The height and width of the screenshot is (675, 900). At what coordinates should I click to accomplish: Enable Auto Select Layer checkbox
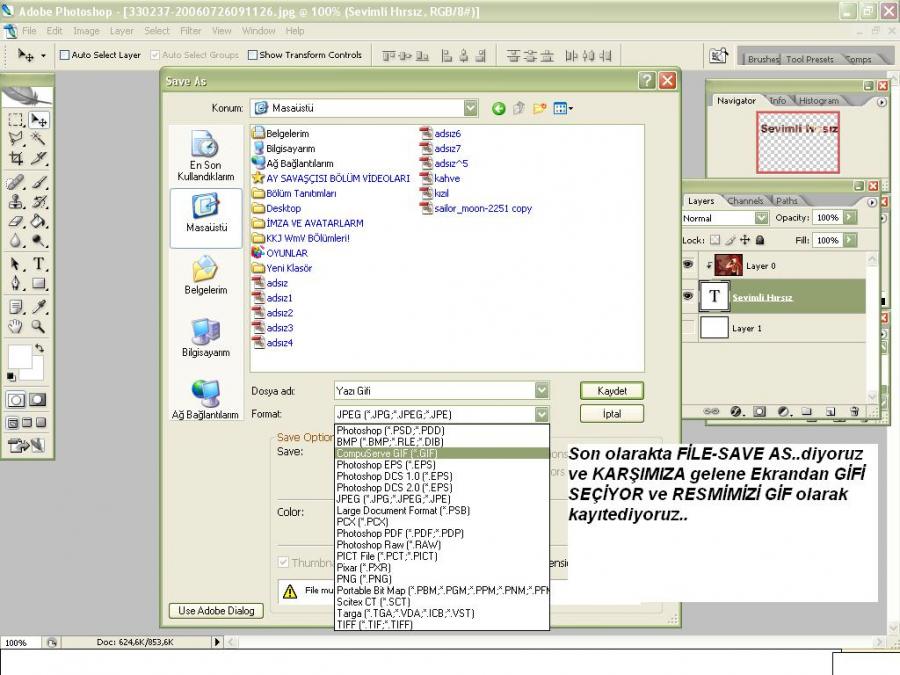(x=65, y=55)
